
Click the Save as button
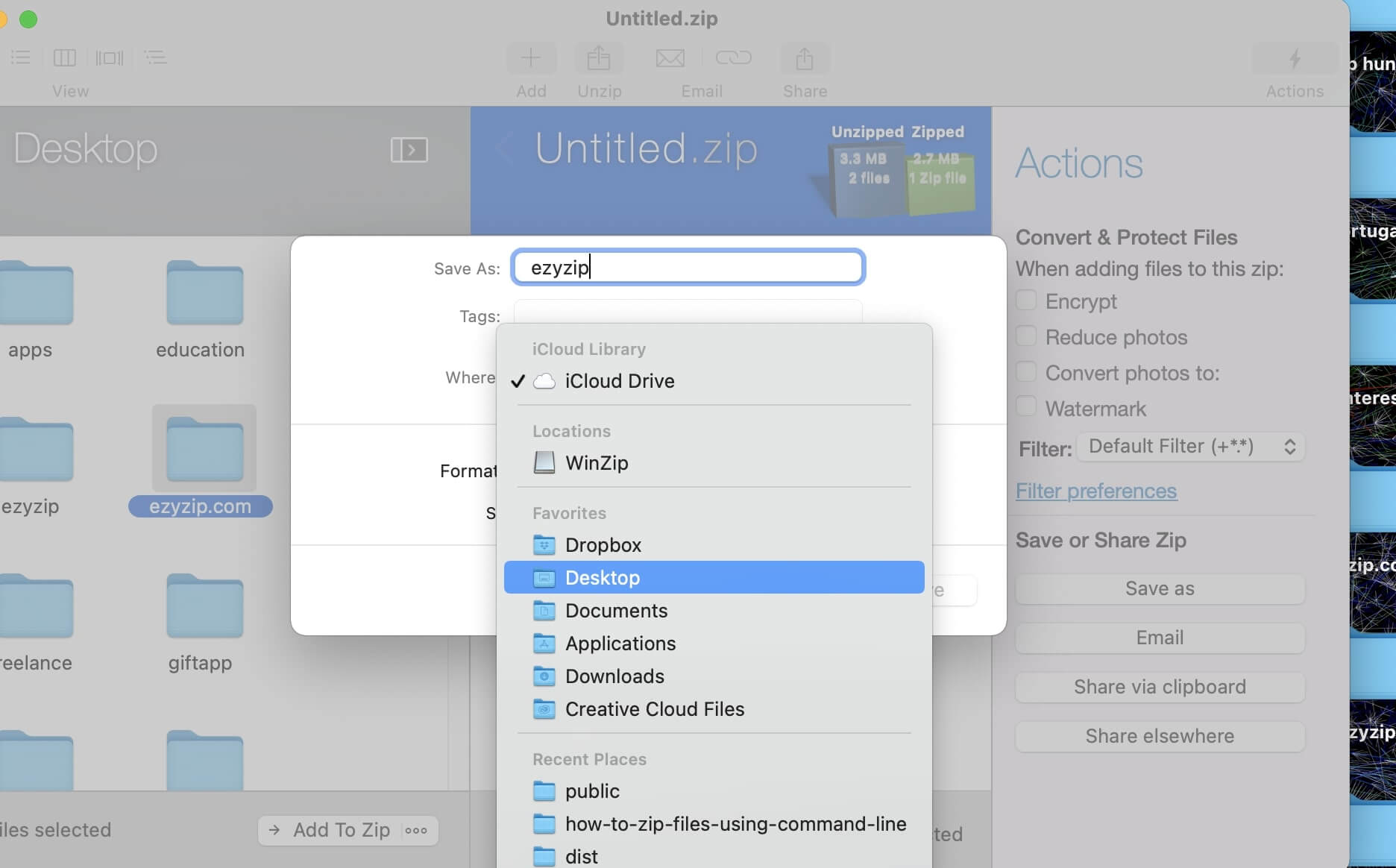pyautogui.click(x=1158, y=588)
